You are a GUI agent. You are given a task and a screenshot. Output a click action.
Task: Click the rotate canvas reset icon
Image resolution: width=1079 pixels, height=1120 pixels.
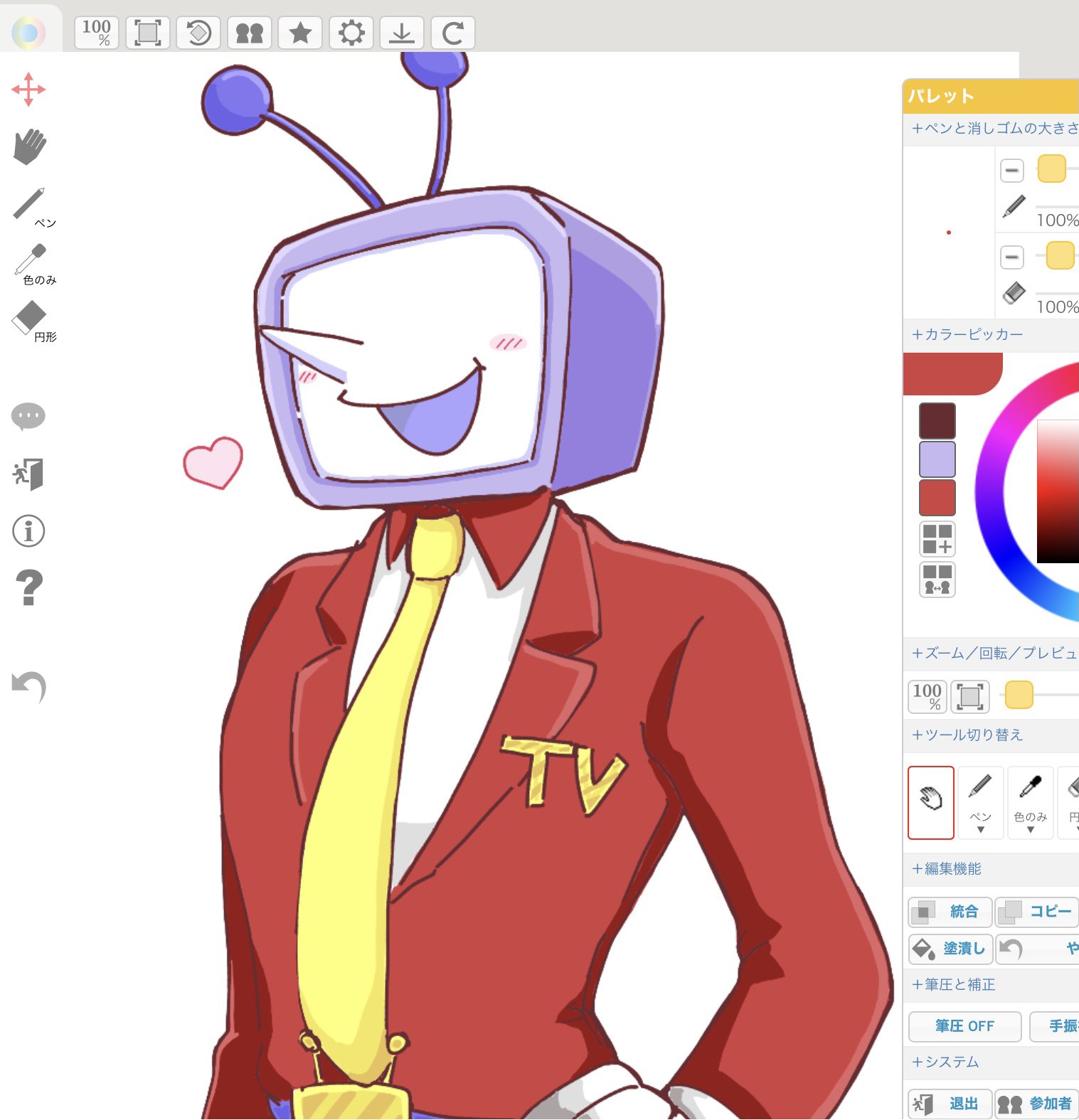(x=198, y=33)
